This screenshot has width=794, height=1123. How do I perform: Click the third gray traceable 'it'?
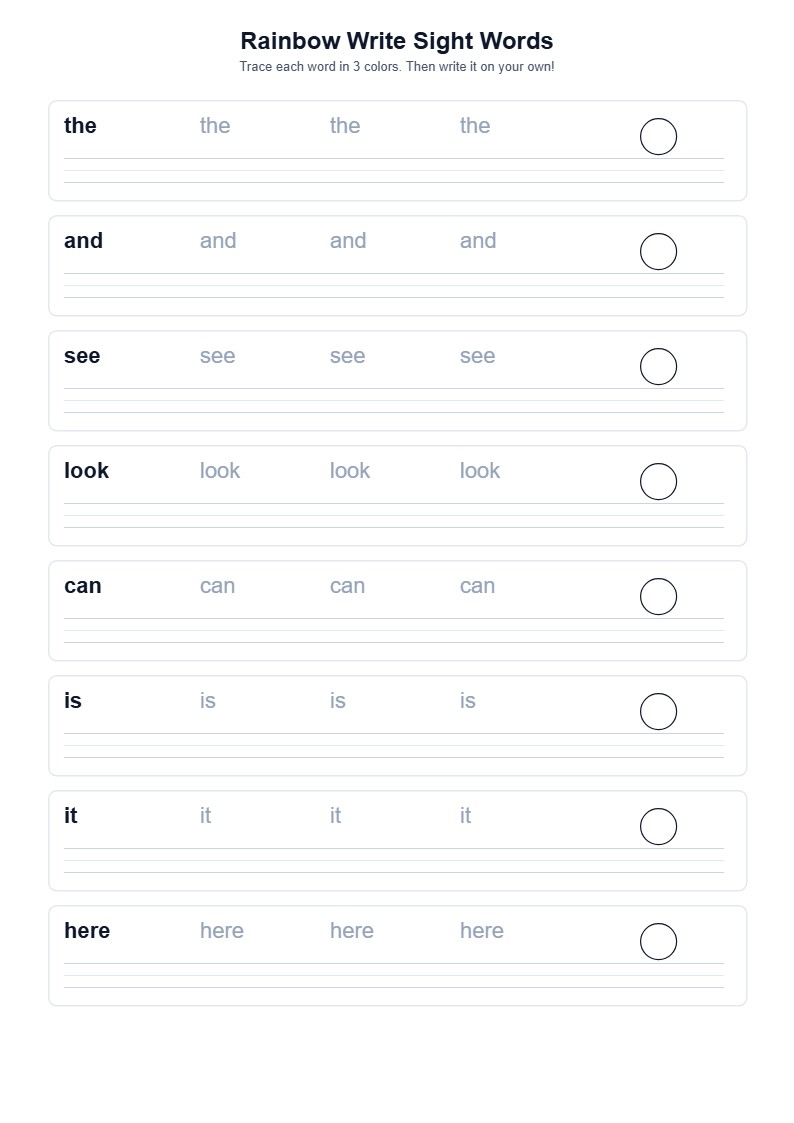pos(465,815)
